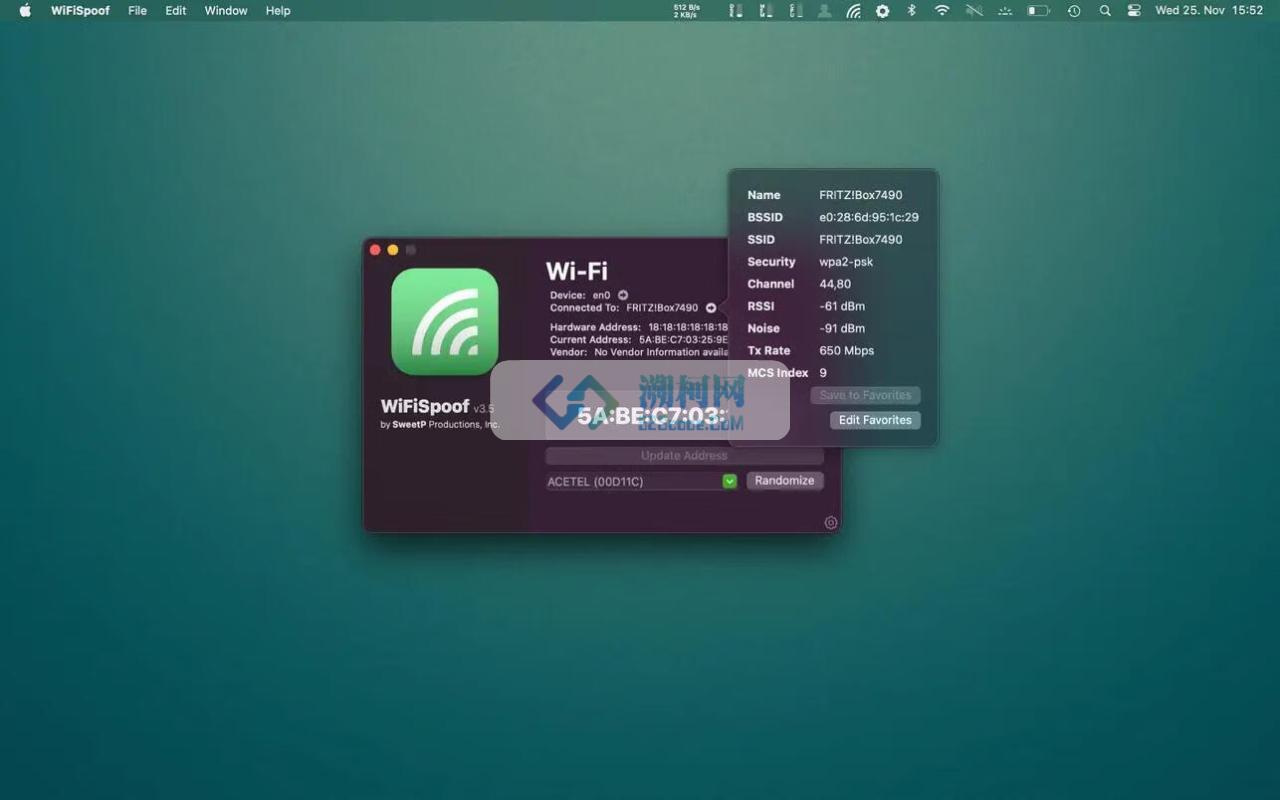Click the battery status icon
The width and height of the screenshot is (1280, 800).
[1038, 10]
